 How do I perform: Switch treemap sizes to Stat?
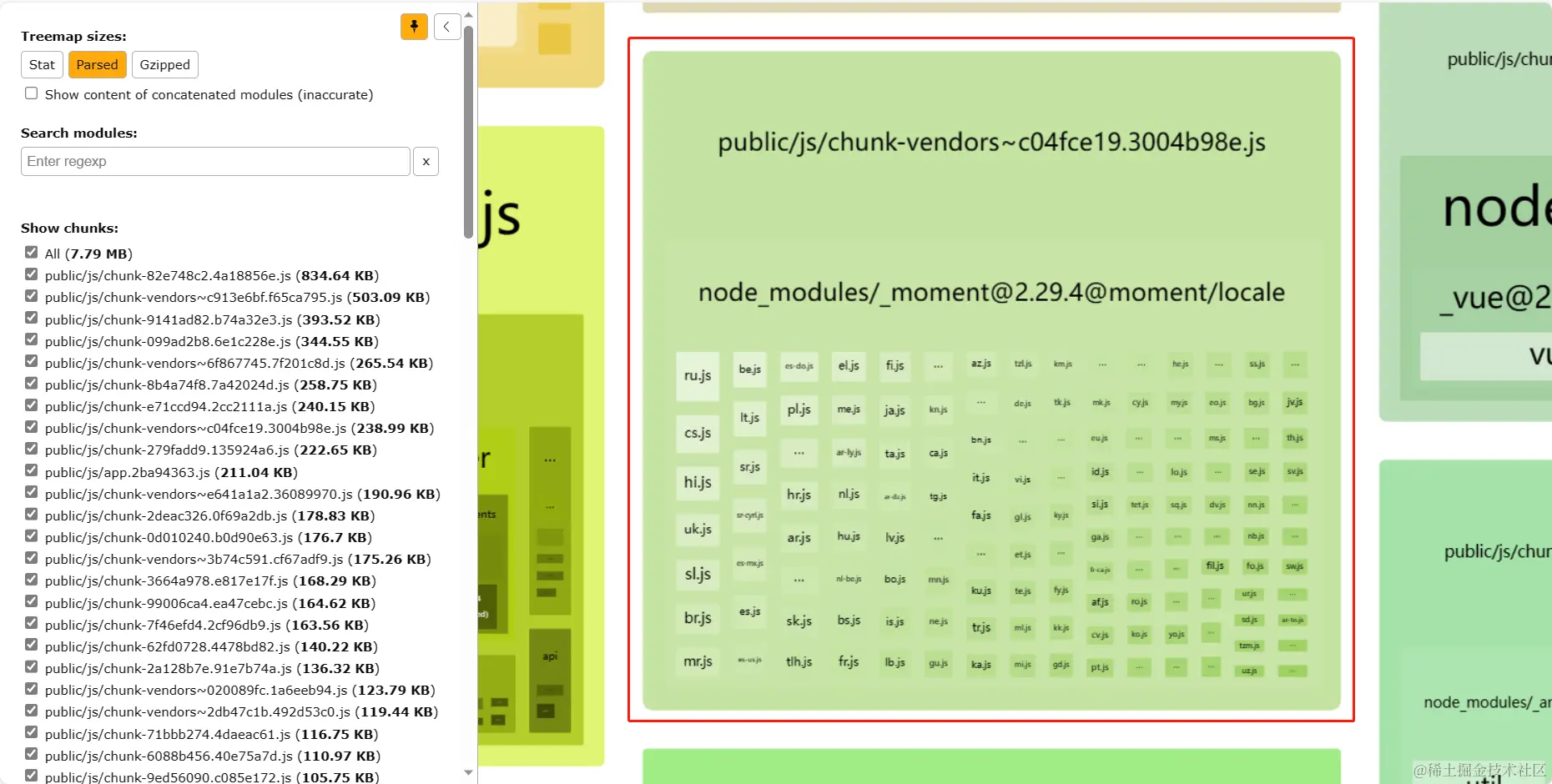coord(42,65)
